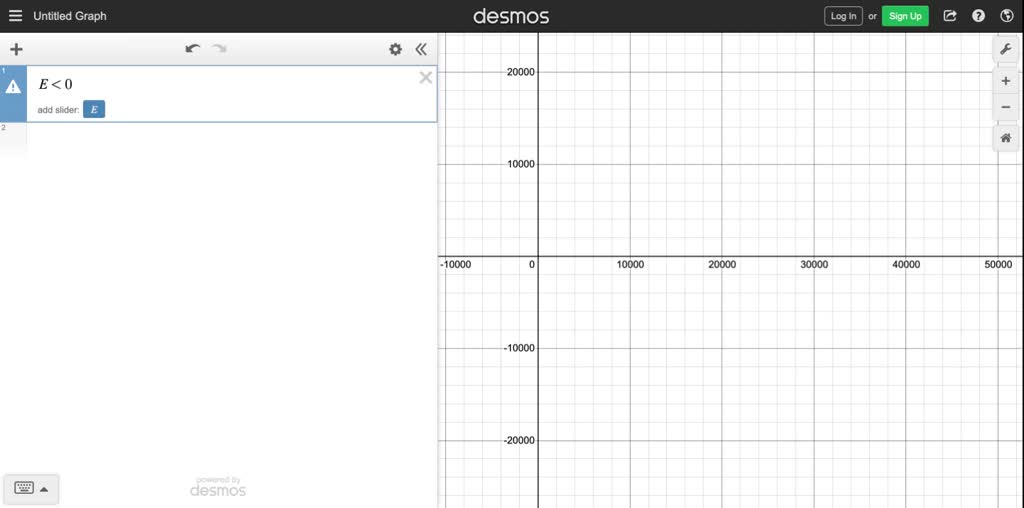Screen dimensions: 1024x508
Task: Delete expression 1 with the X
Action: [x=425, y=78]
